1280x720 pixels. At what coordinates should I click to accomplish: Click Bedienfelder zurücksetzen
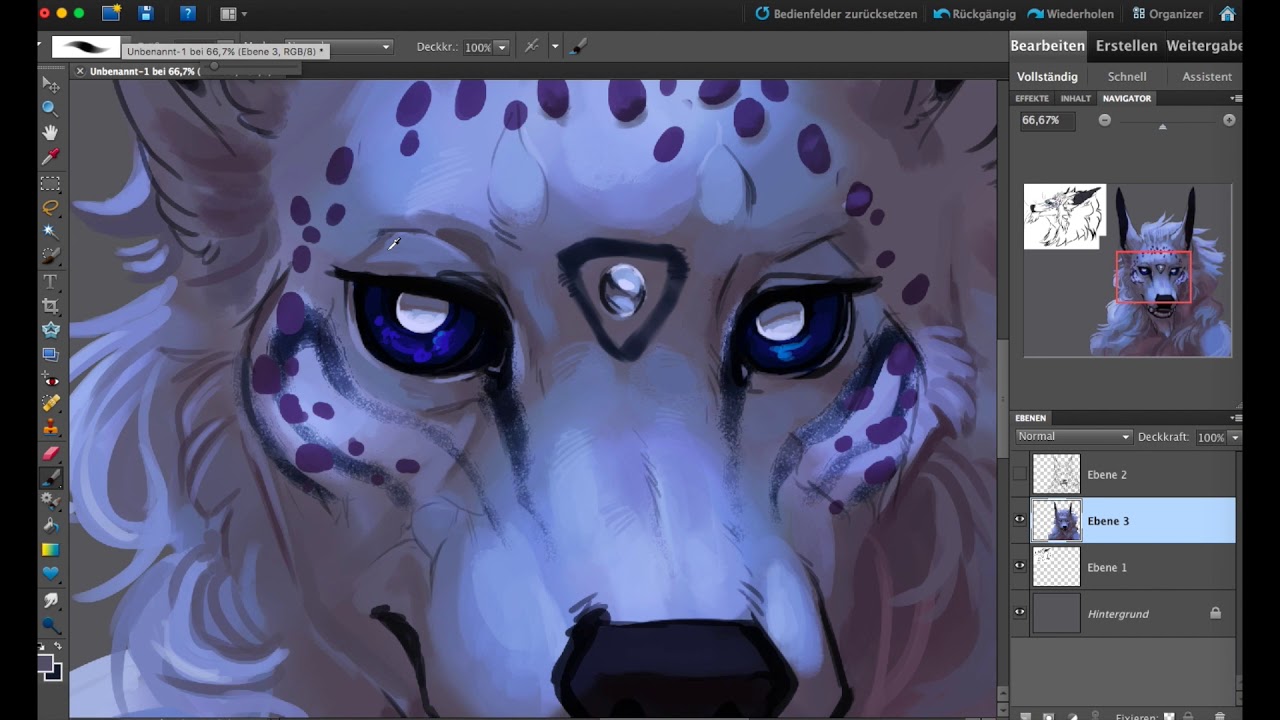(x=835, y=14)
